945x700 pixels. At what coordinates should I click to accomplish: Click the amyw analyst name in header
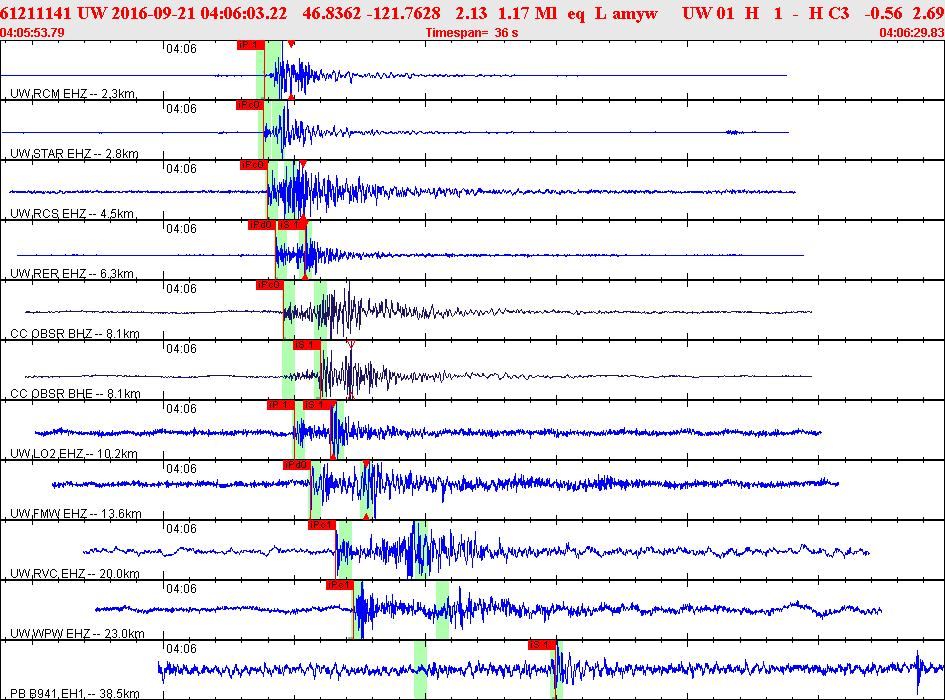click(x=635, y=14)
